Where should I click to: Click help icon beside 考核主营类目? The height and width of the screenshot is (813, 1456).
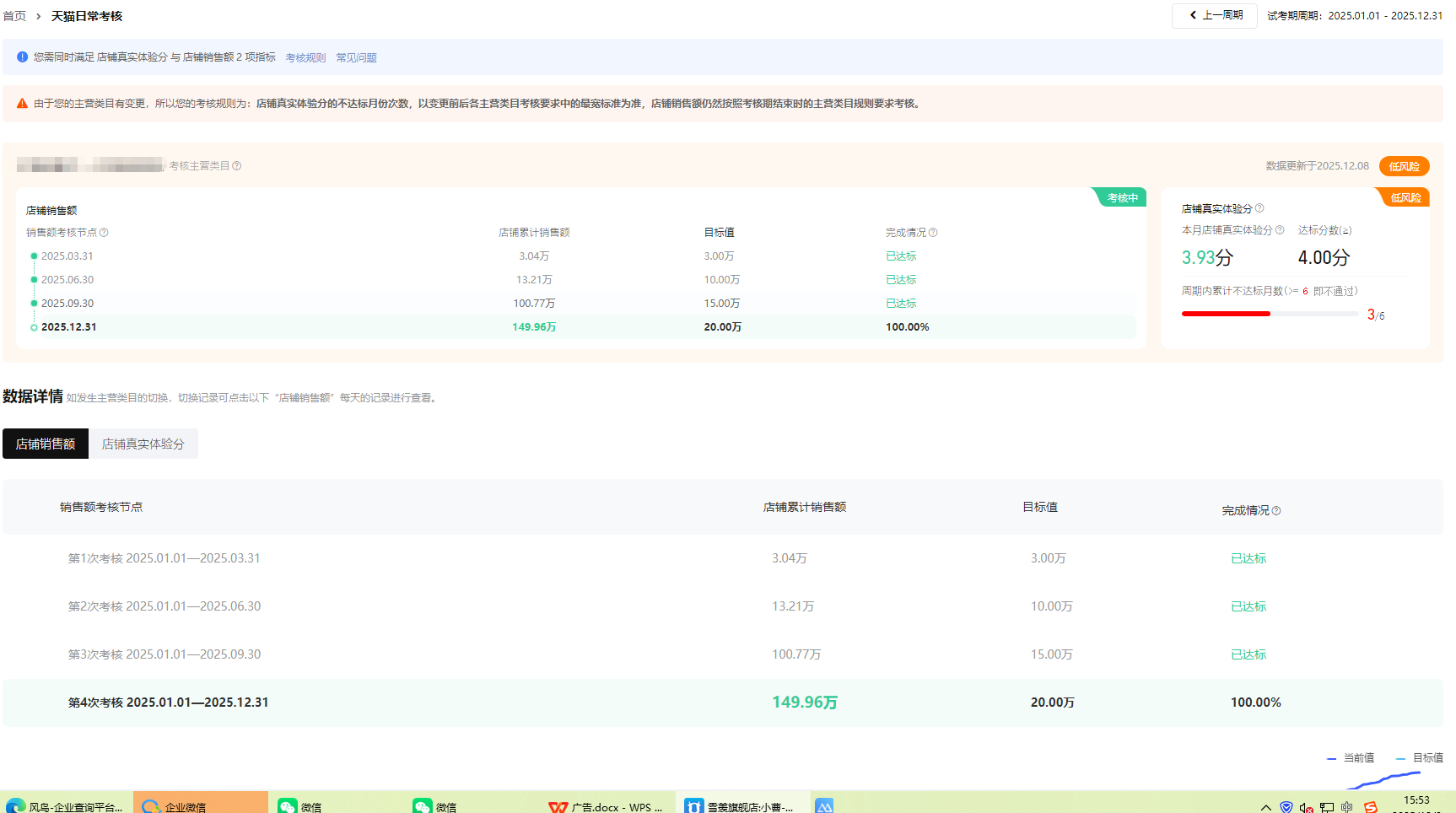[x=237, y=166]
